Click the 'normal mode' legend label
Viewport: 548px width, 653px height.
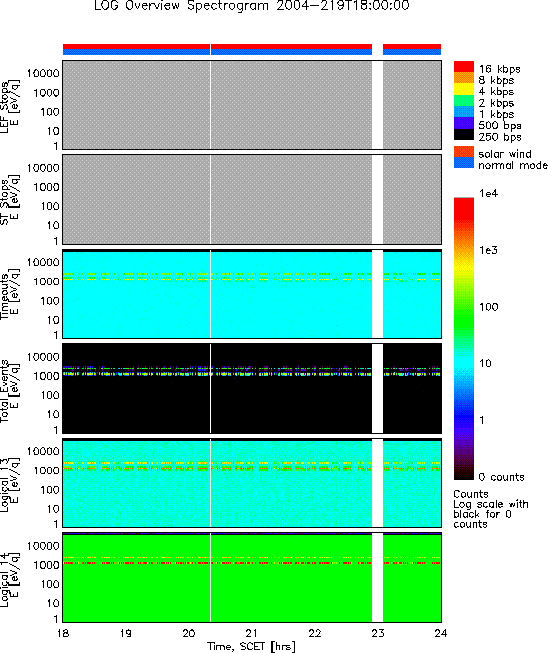[x=513, y=165]
